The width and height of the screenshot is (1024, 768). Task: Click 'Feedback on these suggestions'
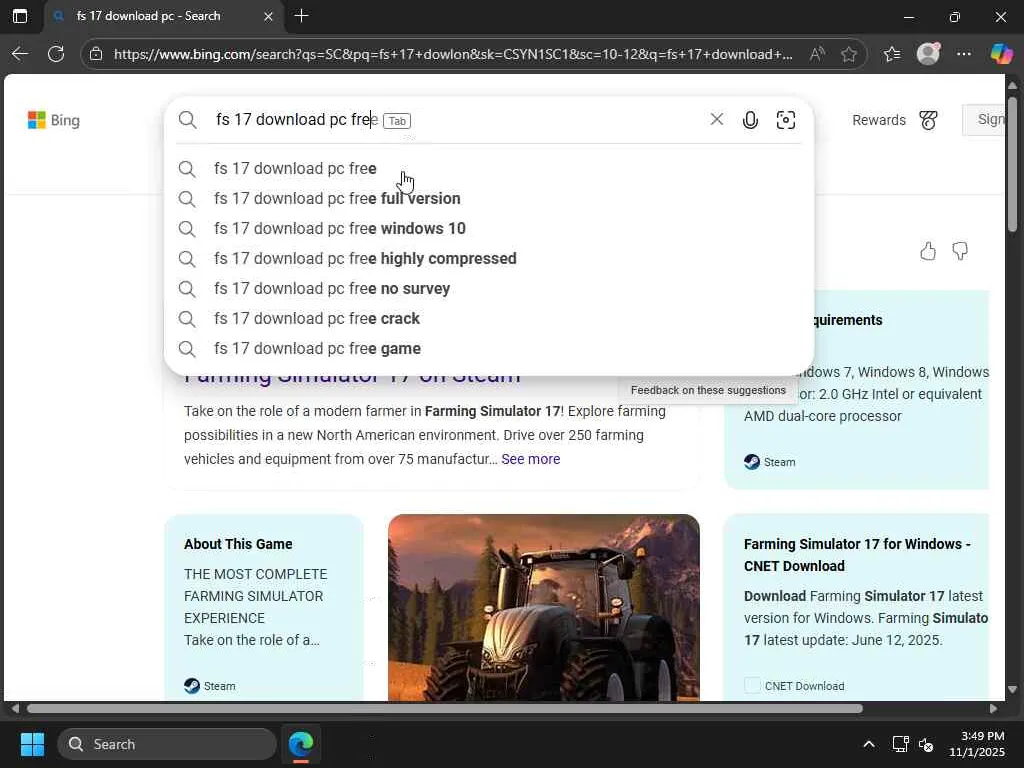(708, 390)
